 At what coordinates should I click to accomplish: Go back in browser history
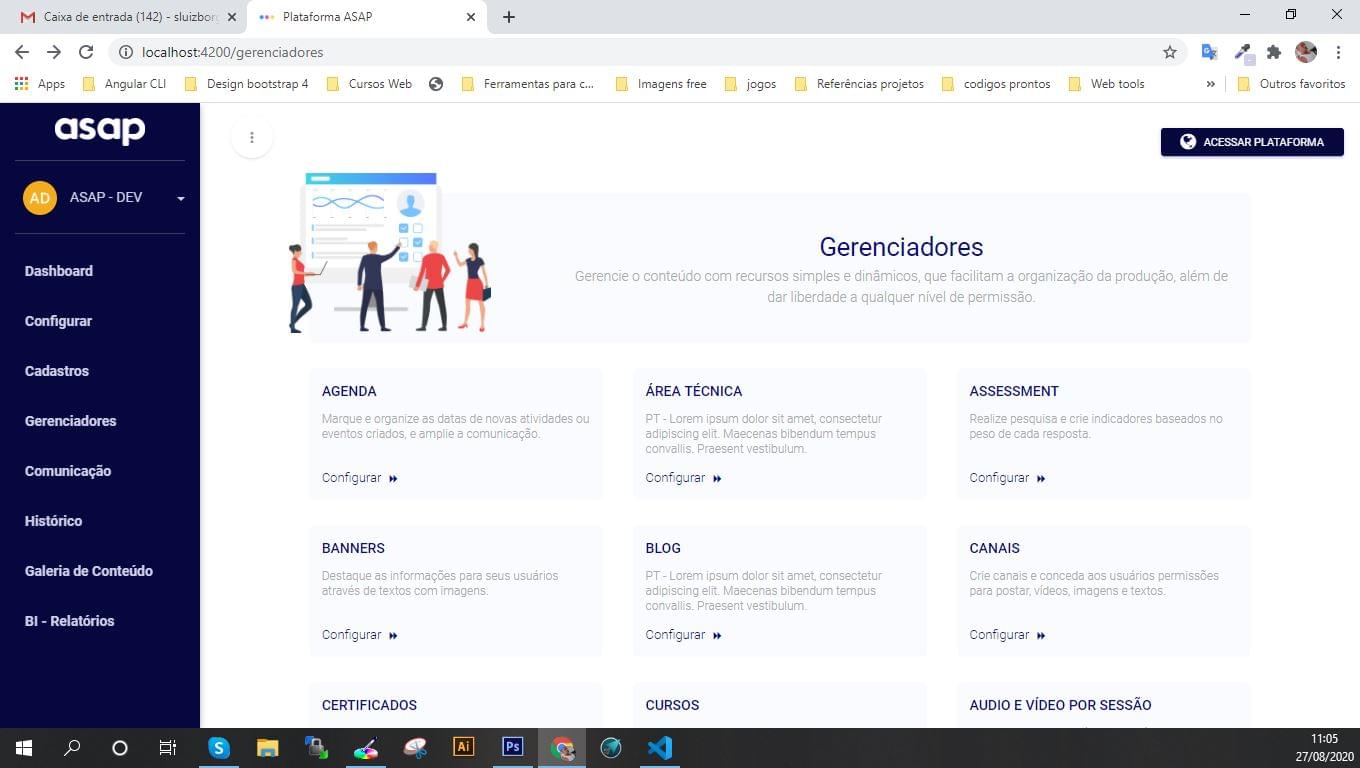click(22, 52)
